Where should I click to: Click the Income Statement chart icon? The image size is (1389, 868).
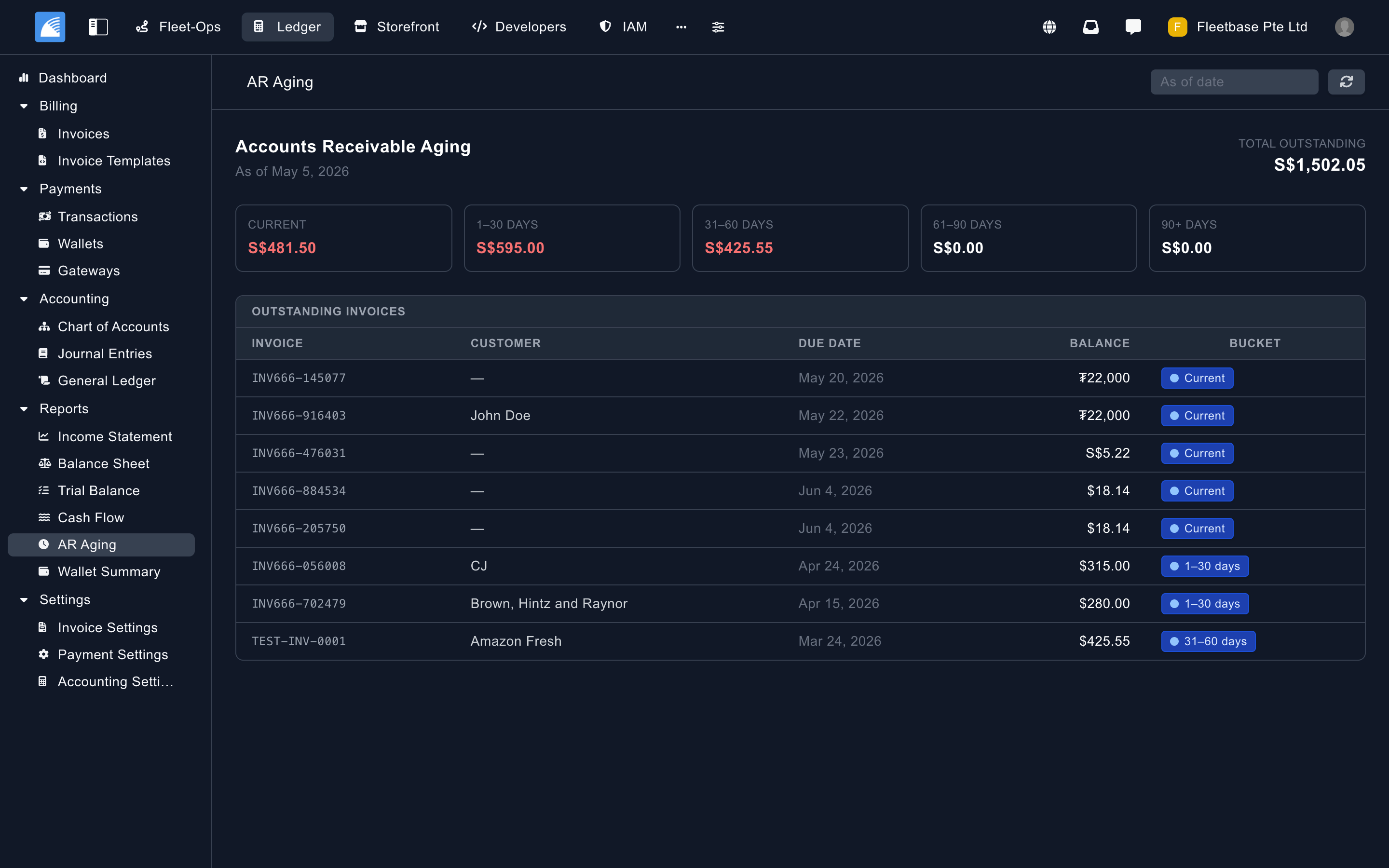(43, 436)
